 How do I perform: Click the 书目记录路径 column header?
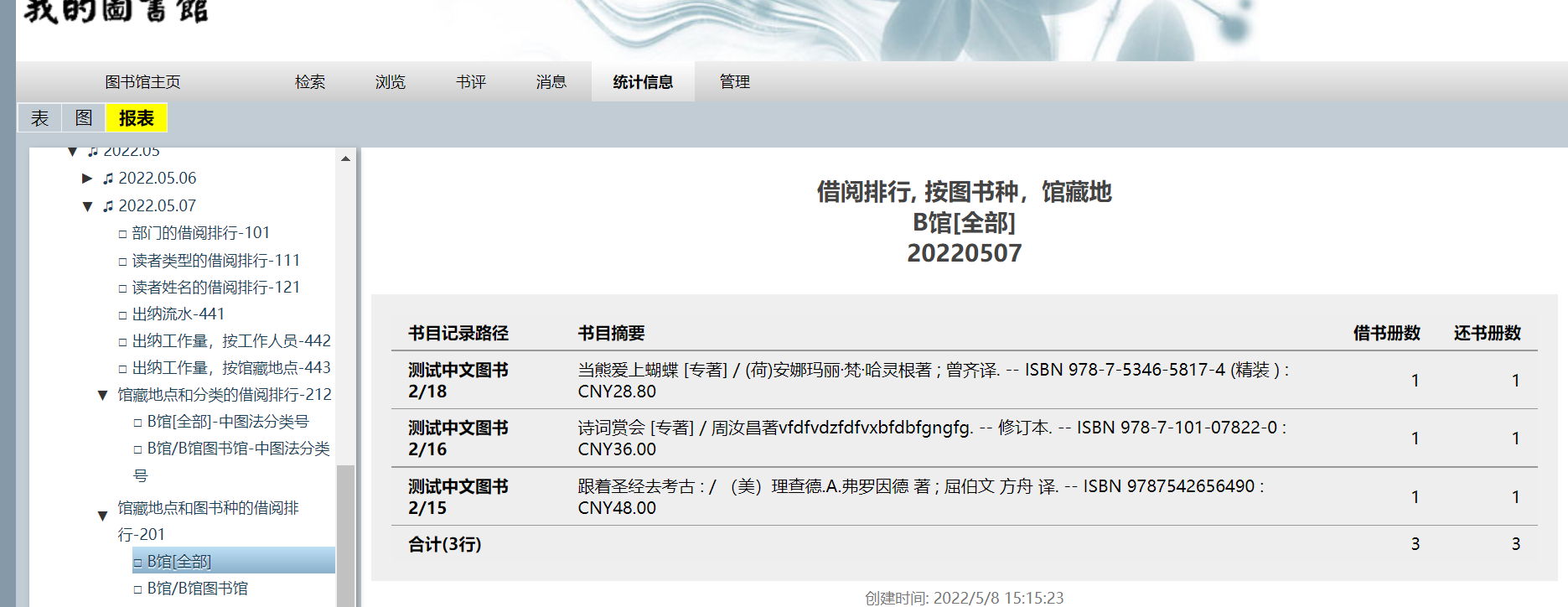[458, 334]
